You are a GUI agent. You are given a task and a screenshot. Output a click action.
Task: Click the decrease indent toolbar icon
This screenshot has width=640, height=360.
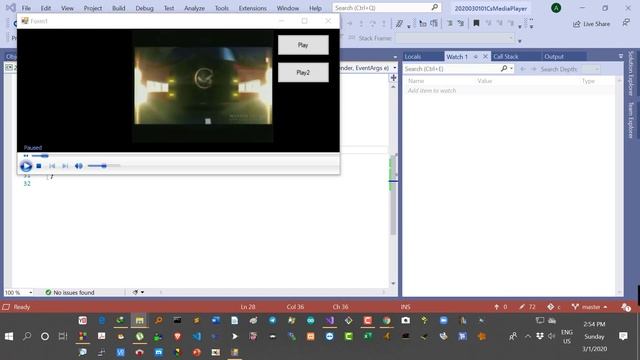(450, 24)
